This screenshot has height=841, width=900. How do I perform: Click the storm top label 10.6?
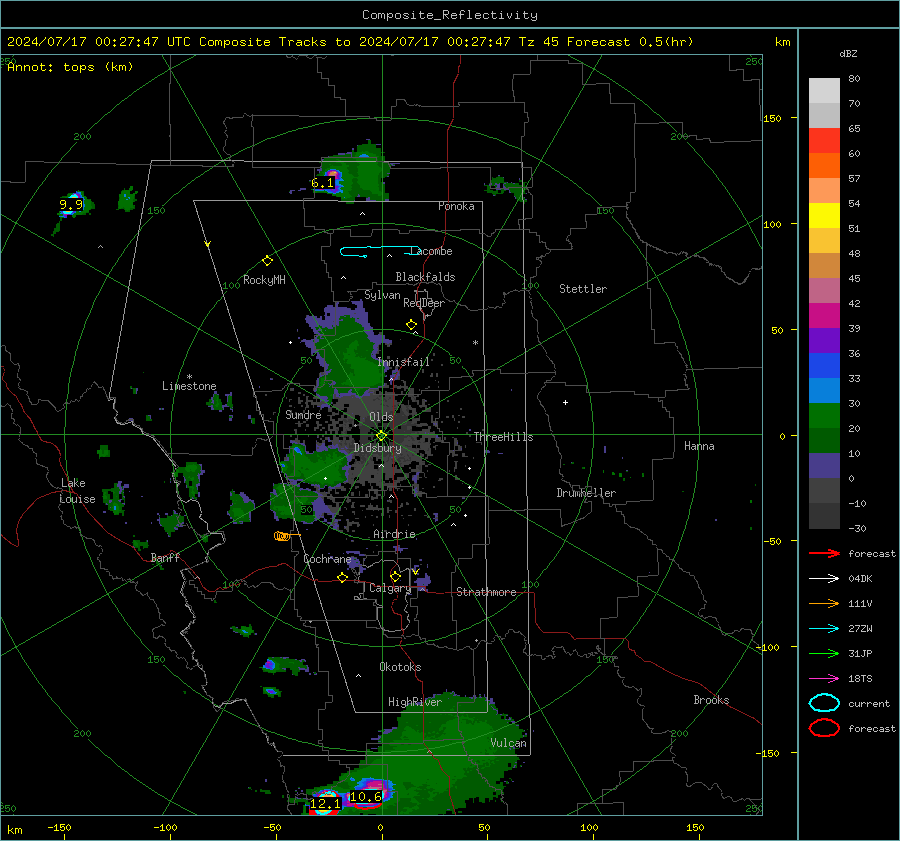click(365, 797)
